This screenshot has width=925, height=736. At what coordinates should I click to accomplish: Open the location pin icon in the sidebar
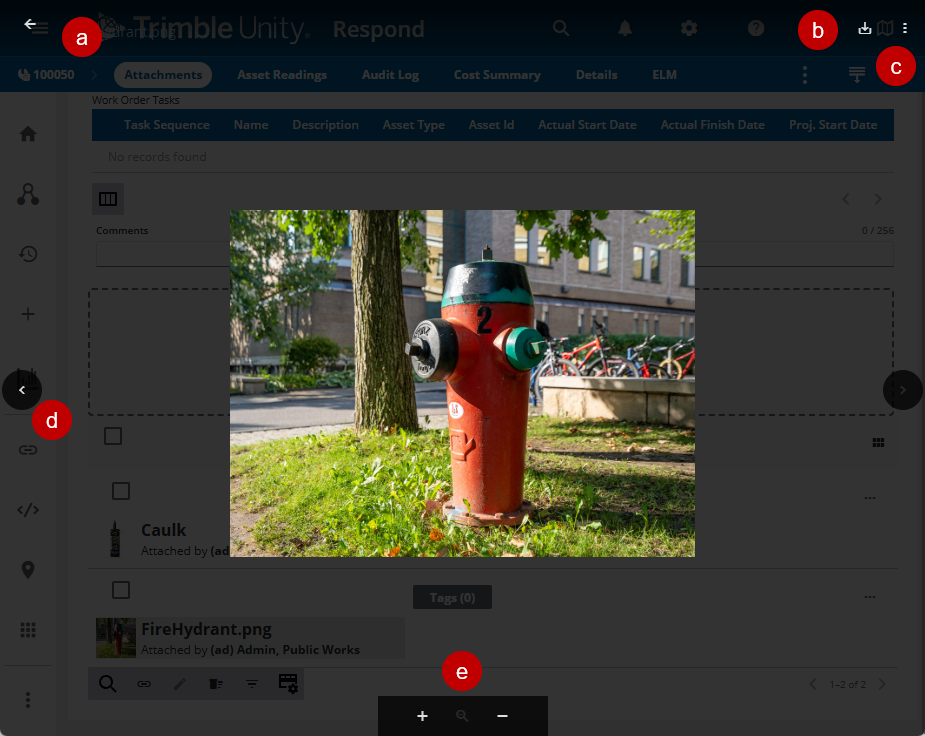coord(28,570)
